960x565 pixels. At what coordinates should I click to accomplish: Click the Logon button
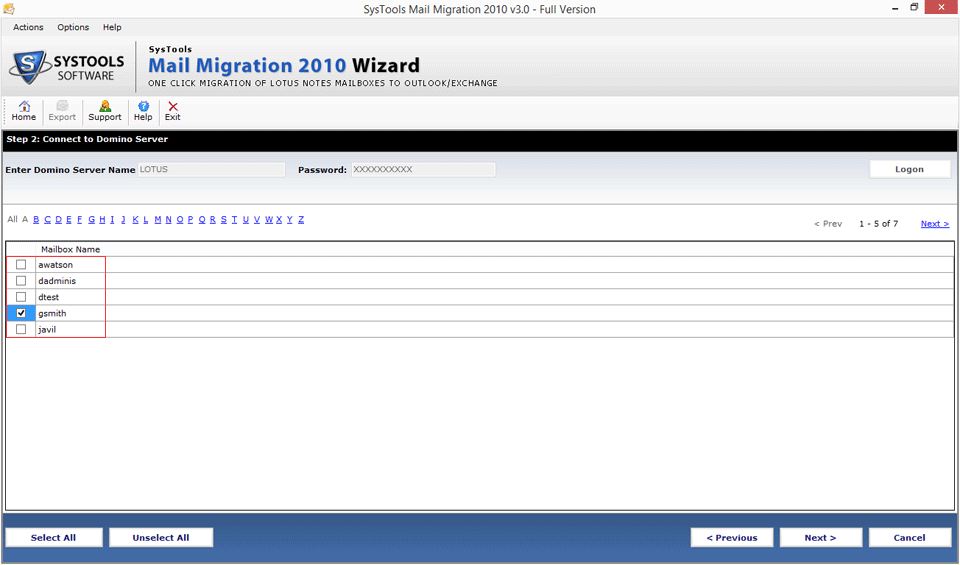pos(909,170)
